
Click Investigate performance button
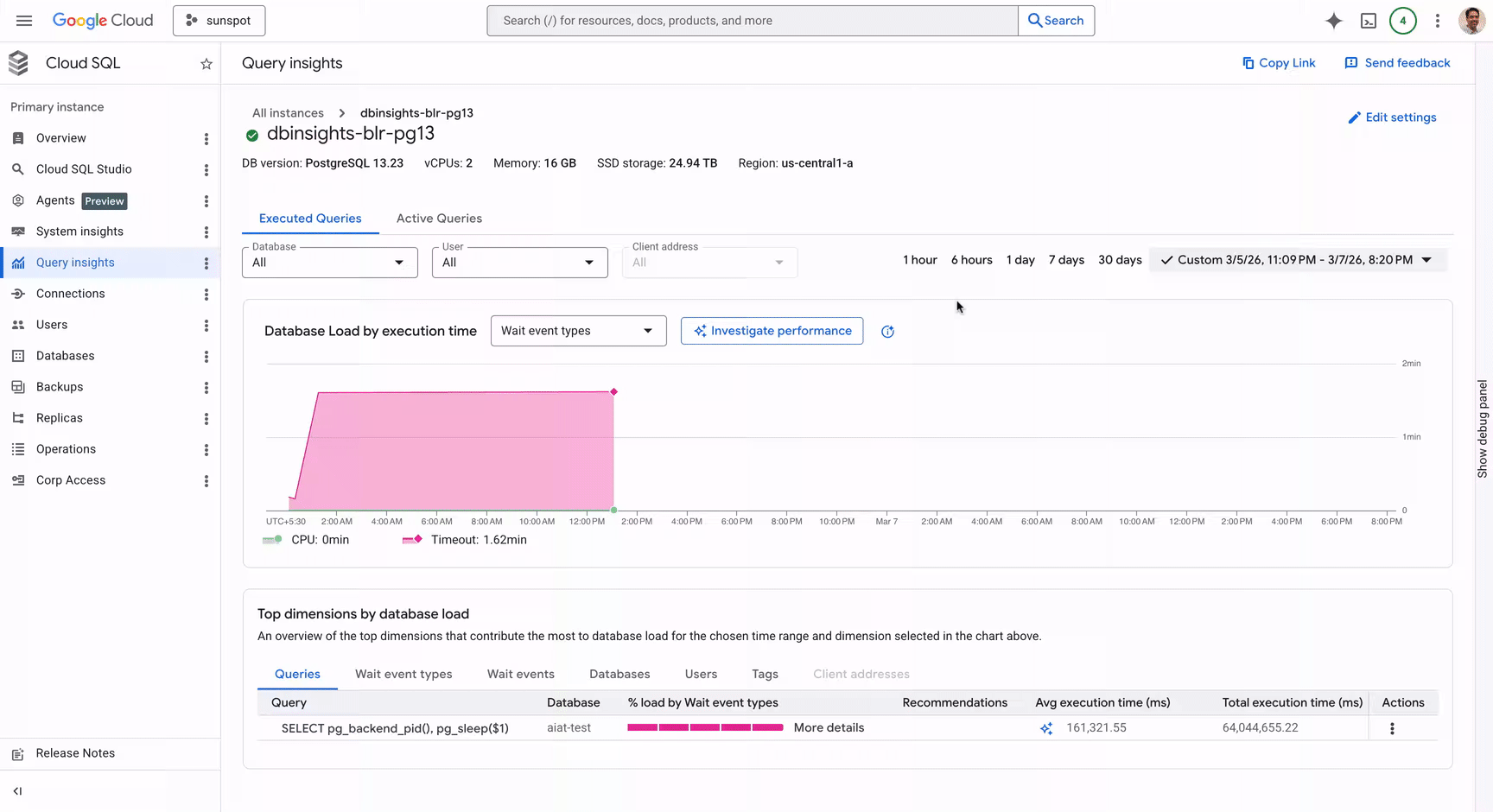click(772, 331)
